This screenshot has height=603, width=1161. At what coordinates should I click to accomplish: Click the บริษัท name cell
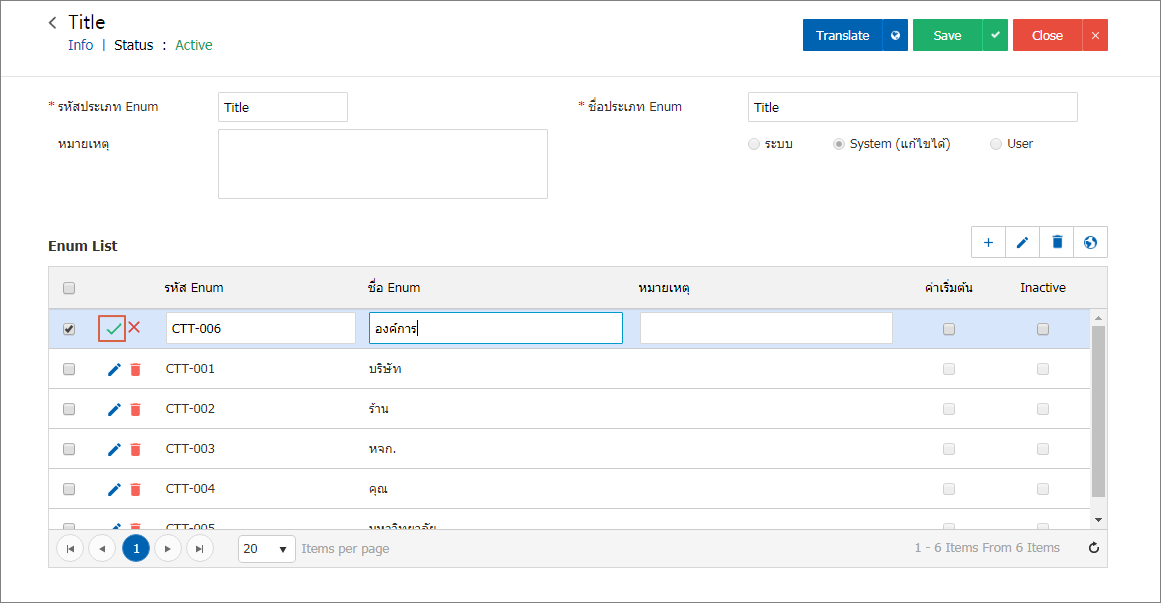point(385,368)
